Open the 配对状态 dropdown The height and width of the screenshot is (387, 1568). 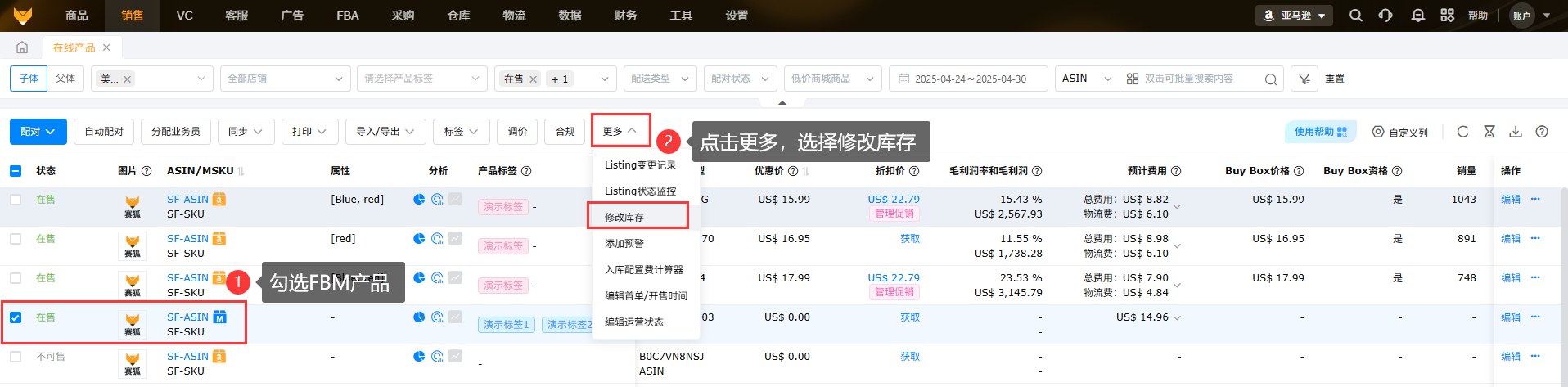[741, 79]
